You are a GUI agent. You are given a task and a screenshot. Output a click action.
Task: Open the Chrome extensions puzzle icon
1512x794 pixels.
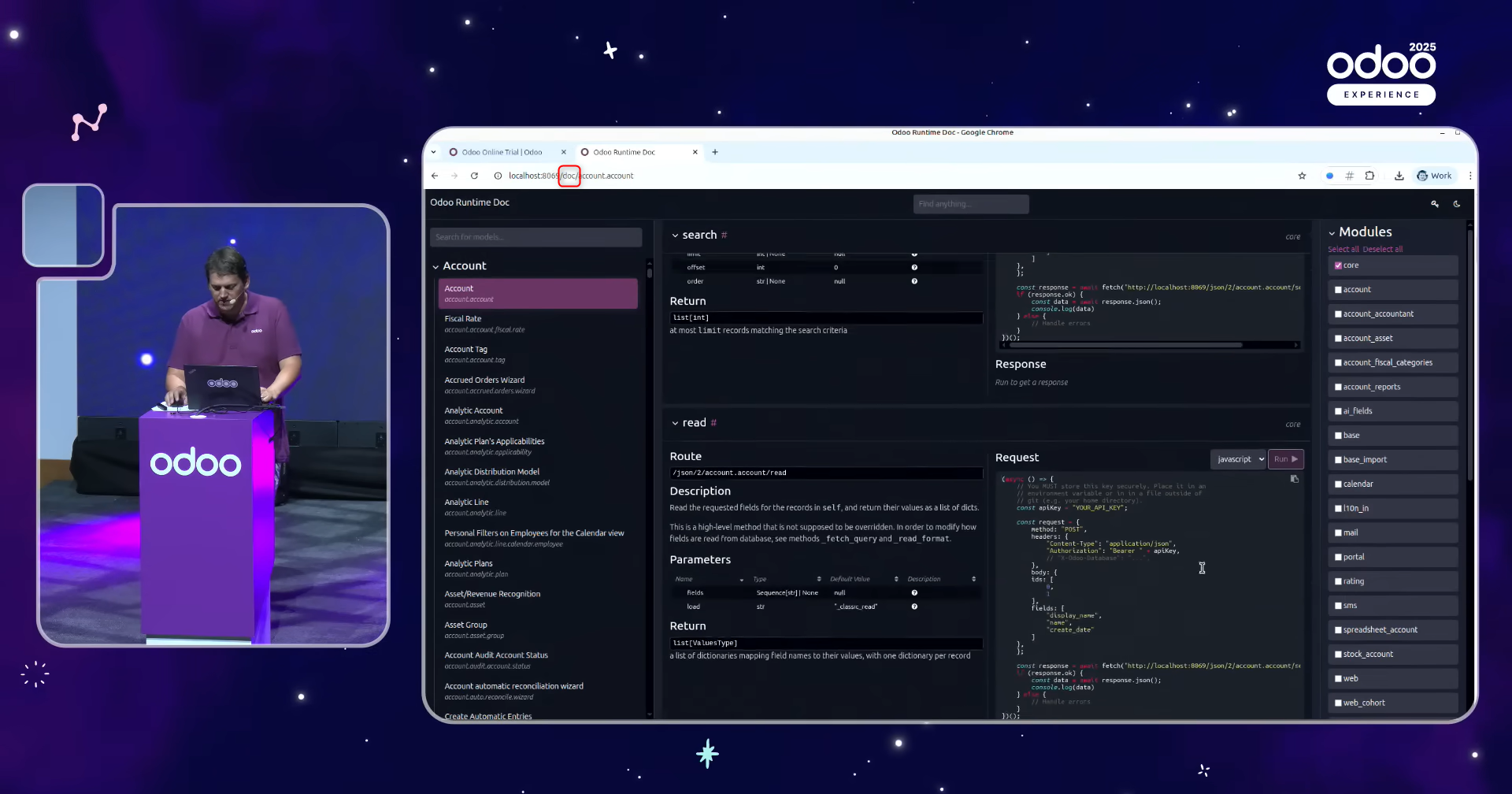(x=1369, y=176)
